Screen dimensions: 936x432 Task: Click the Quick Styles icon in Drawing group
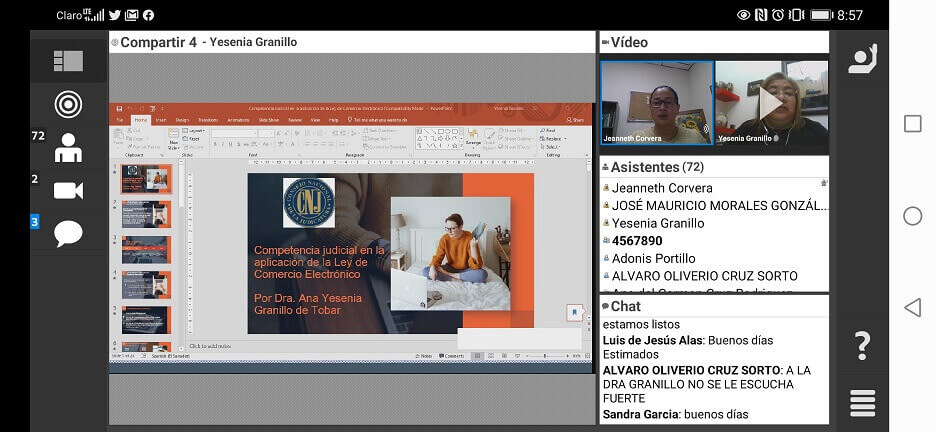tap(489, 138)
